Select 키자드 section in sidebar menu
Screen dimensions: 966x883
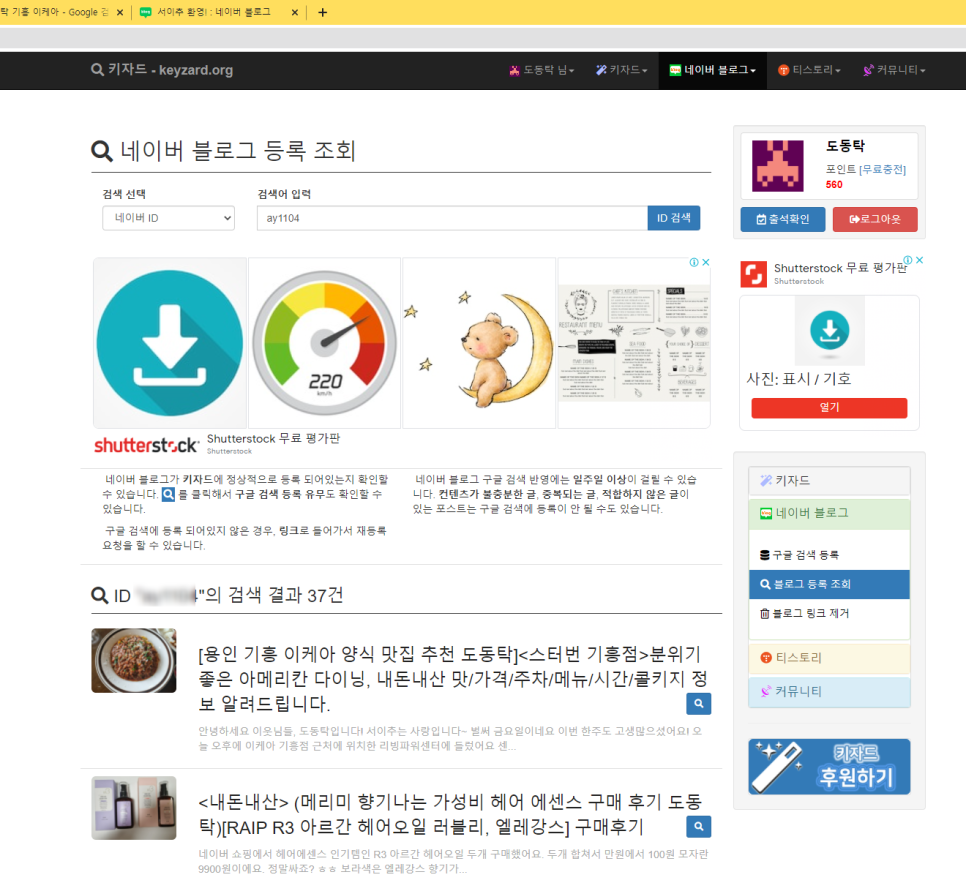(829, 481)
